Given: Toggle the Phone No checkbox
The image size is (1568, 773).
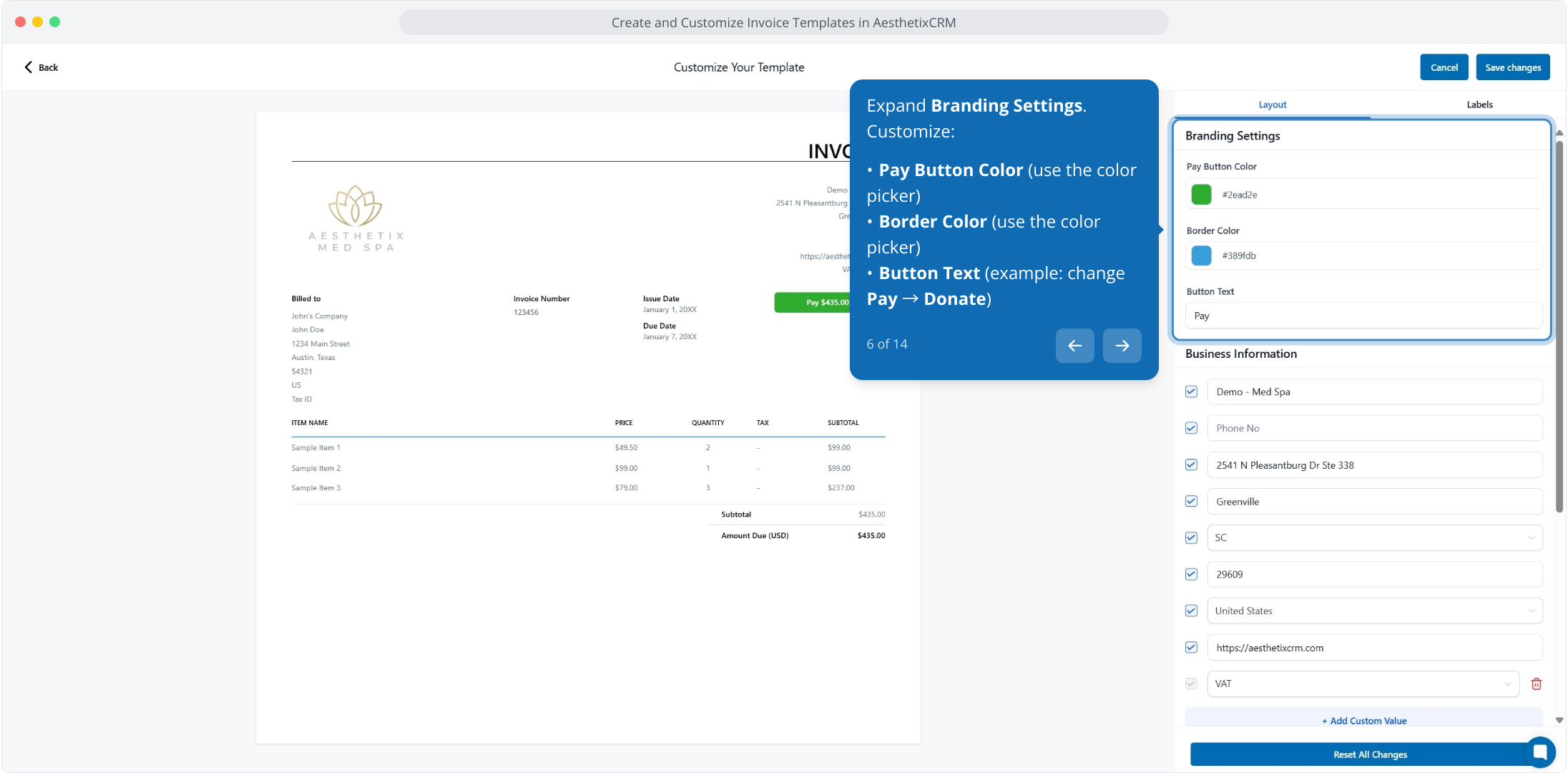Looking at the screenshot, I should click(x=1191, y=428).
